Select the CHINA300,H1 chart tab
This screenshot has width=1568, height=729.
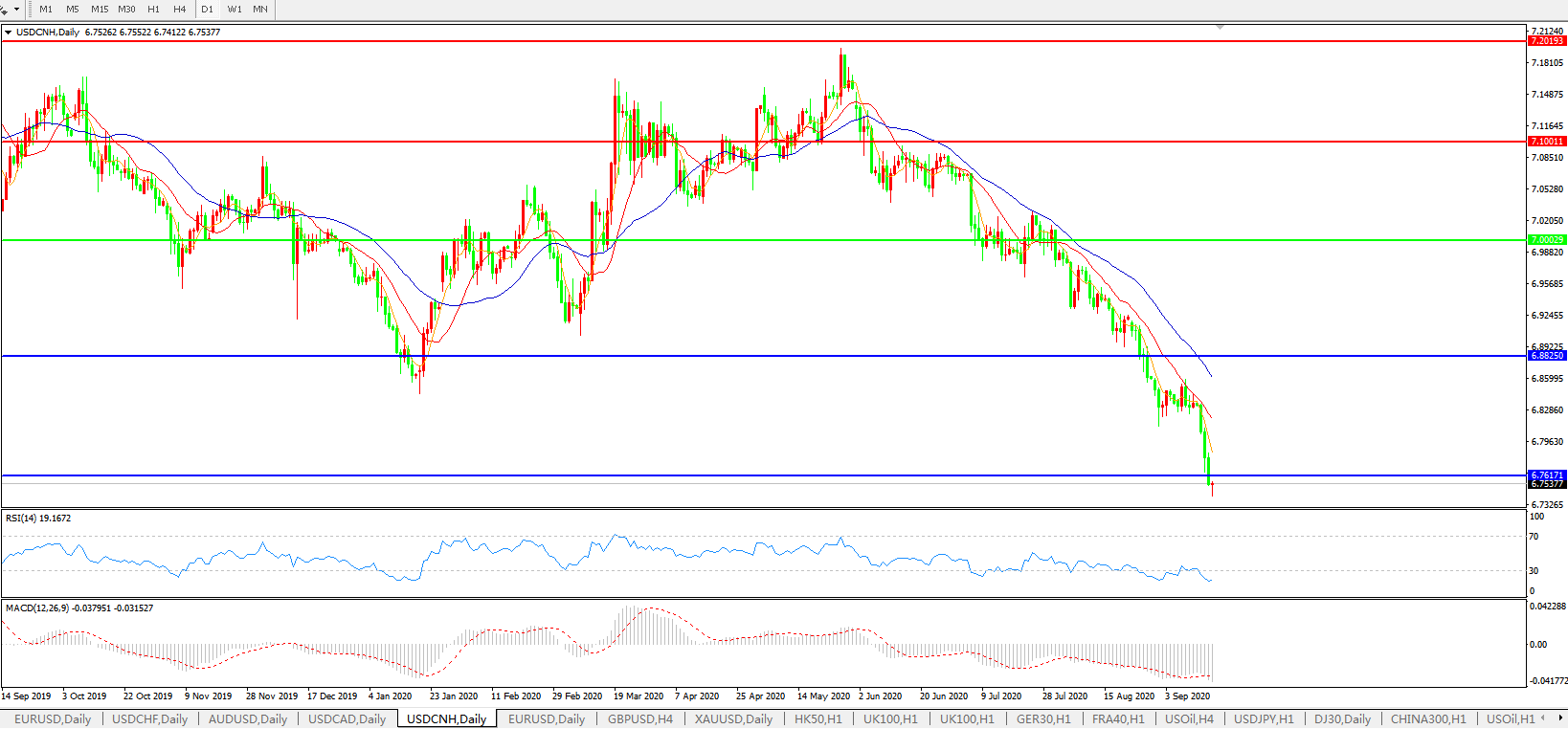(1428, 718)
